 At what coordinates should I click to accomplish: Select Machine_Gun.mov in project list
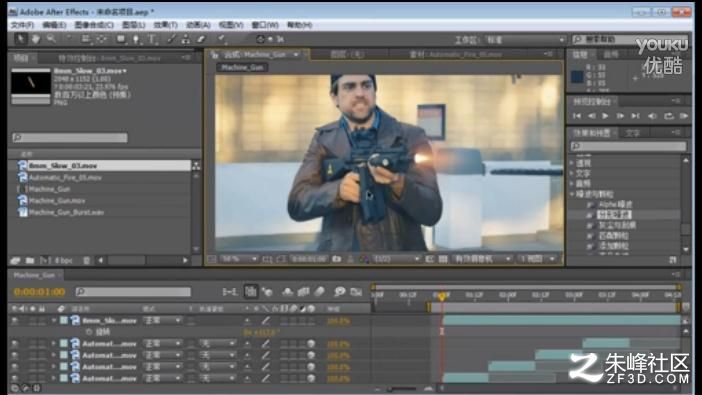tap(57, 201)
